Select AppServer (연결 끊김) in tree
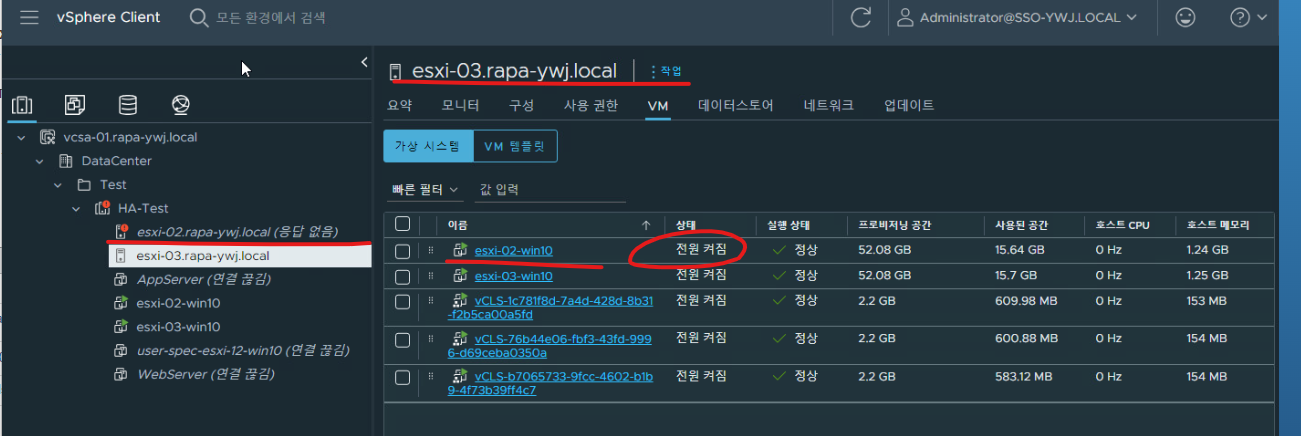This screenshot has width=1301, height=436. coord(206,279)
